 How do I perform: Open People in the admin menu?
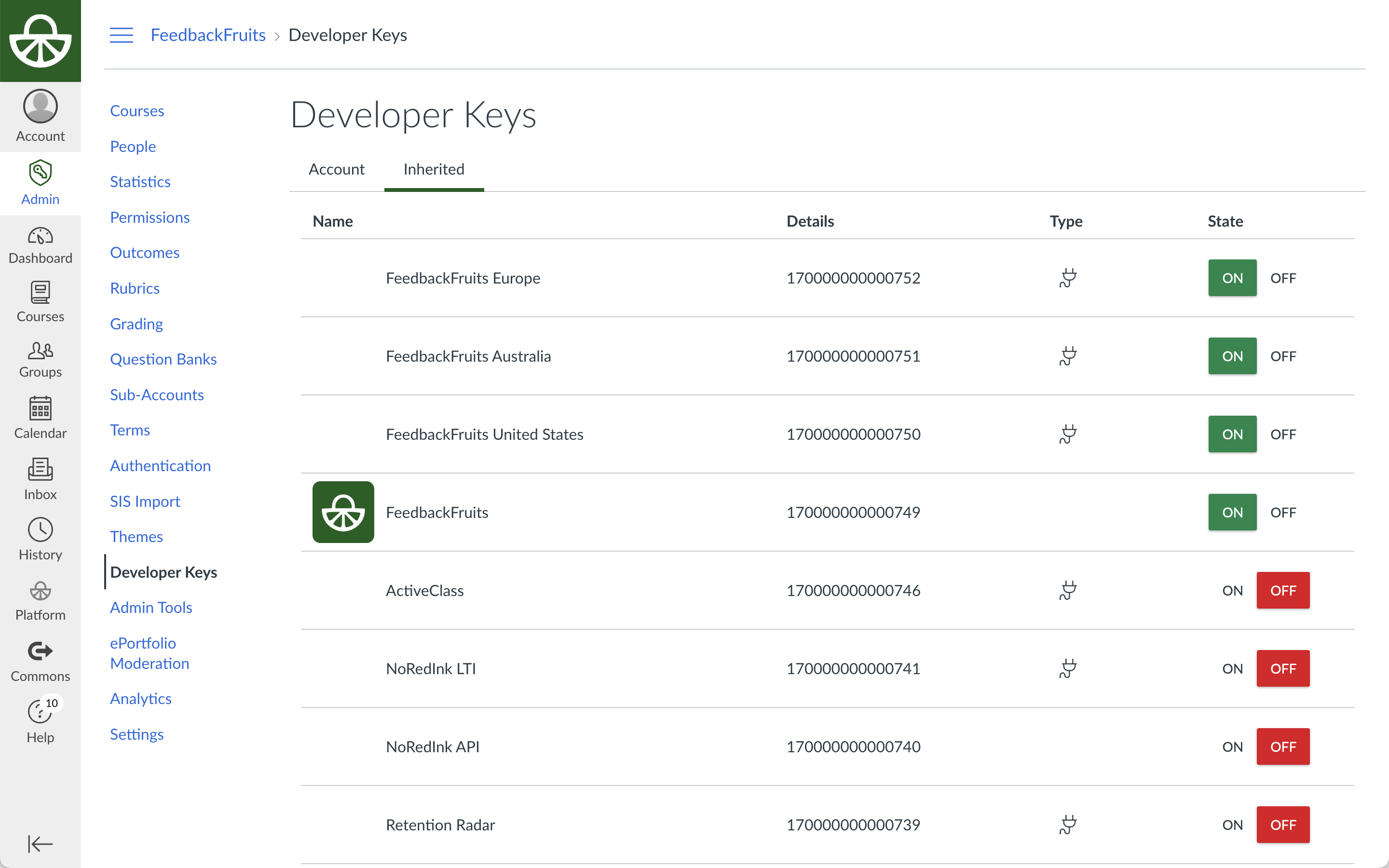pos(133,147)
